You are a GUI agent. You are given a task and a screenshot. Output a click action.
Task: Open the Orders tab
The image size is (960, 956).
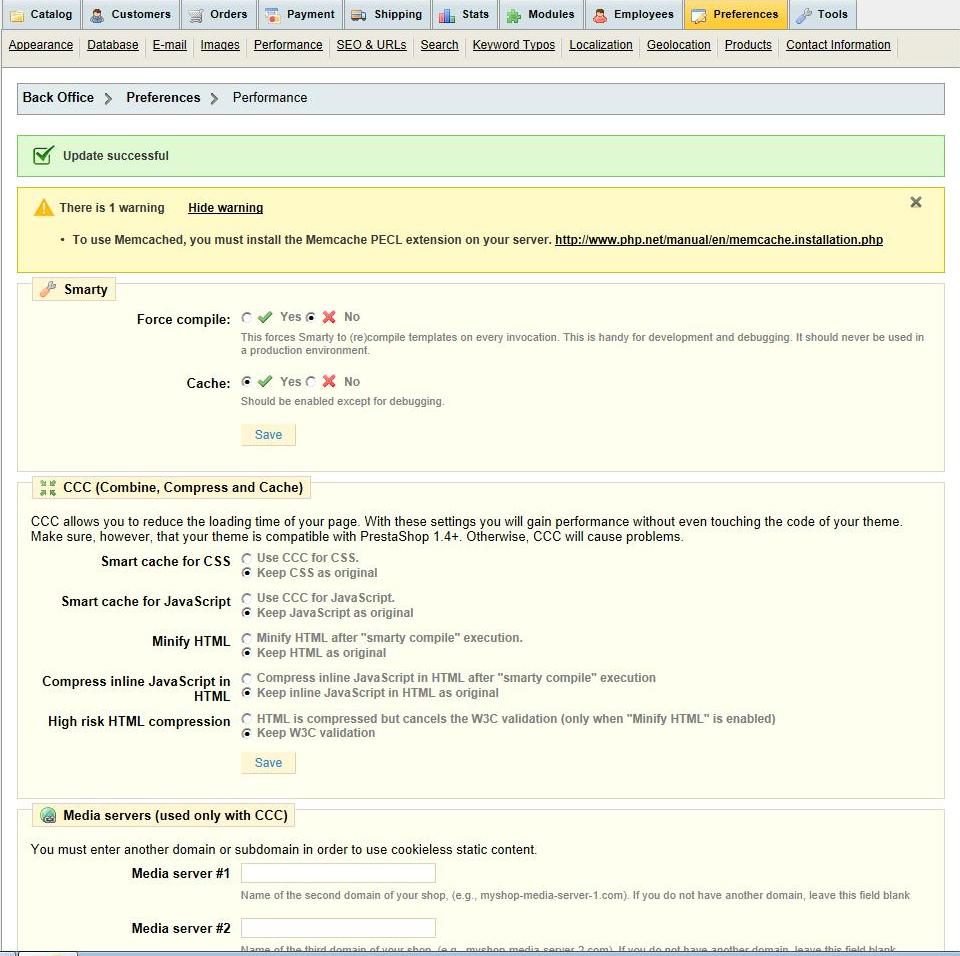219,15
